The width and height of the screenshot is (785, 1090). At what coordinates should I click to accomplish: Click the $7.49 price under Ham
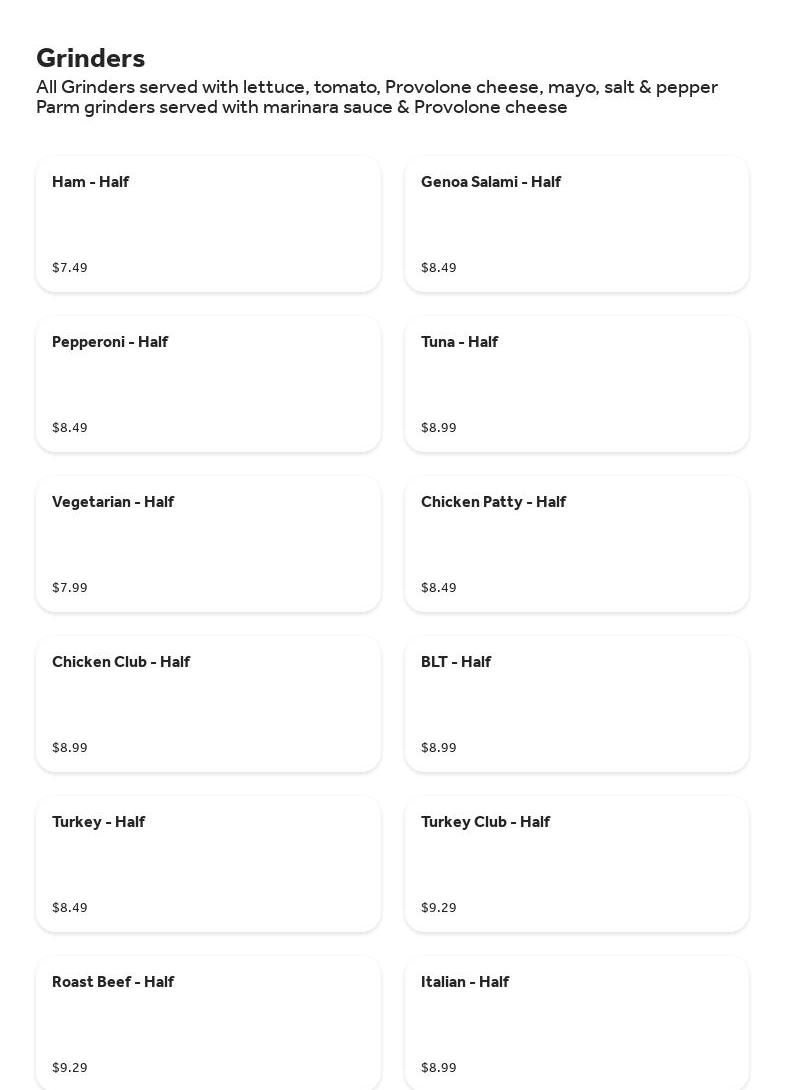(x=70, y=268)
